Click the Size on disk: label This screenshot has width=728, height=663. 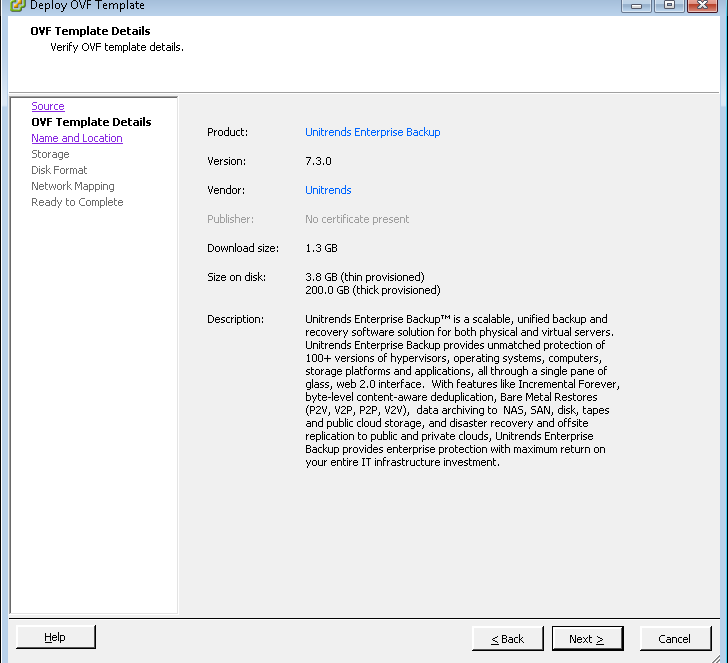[237, 277]
